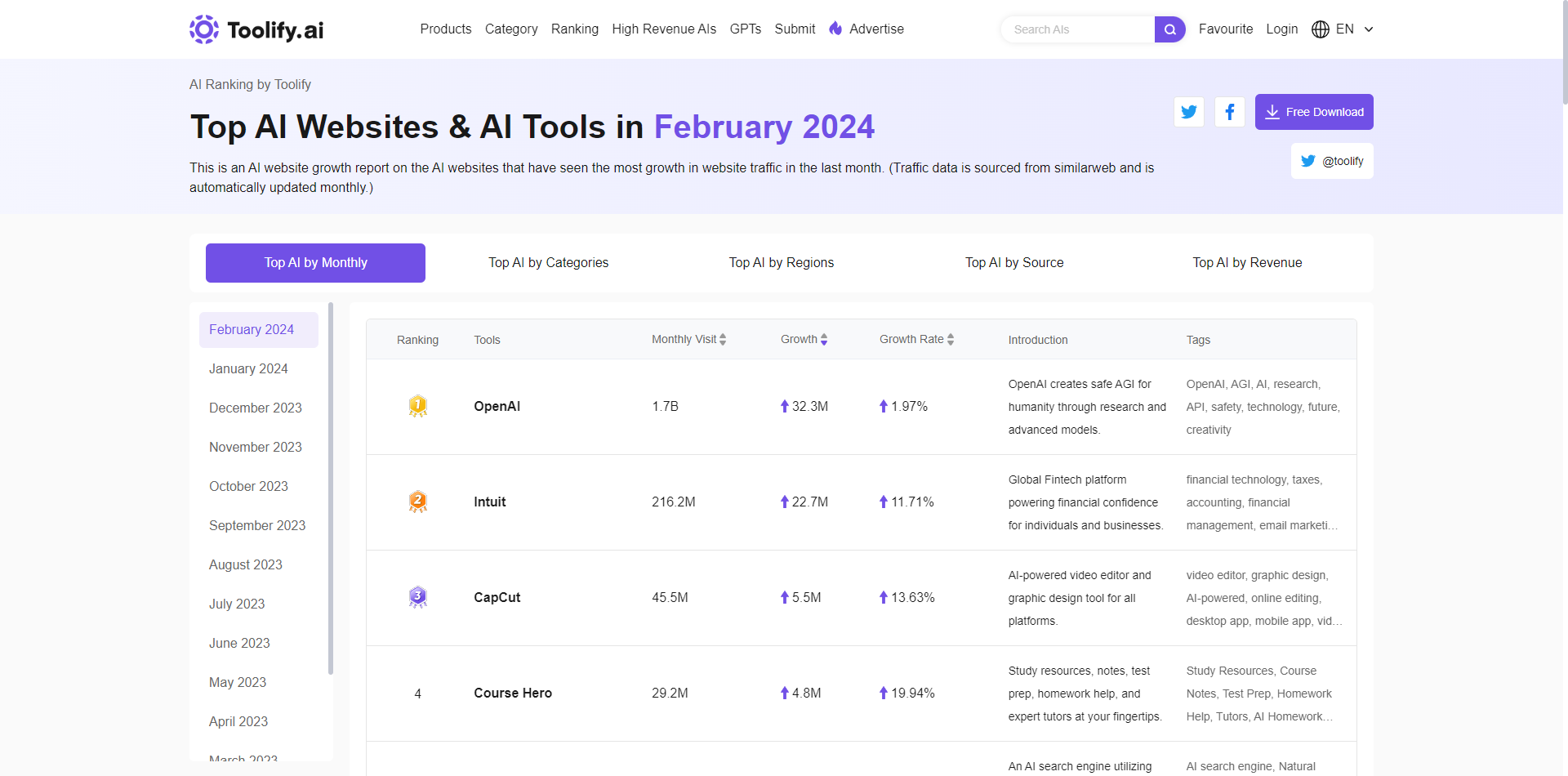
Task: Sort by Growth arrows
Action: pos(824,340)
